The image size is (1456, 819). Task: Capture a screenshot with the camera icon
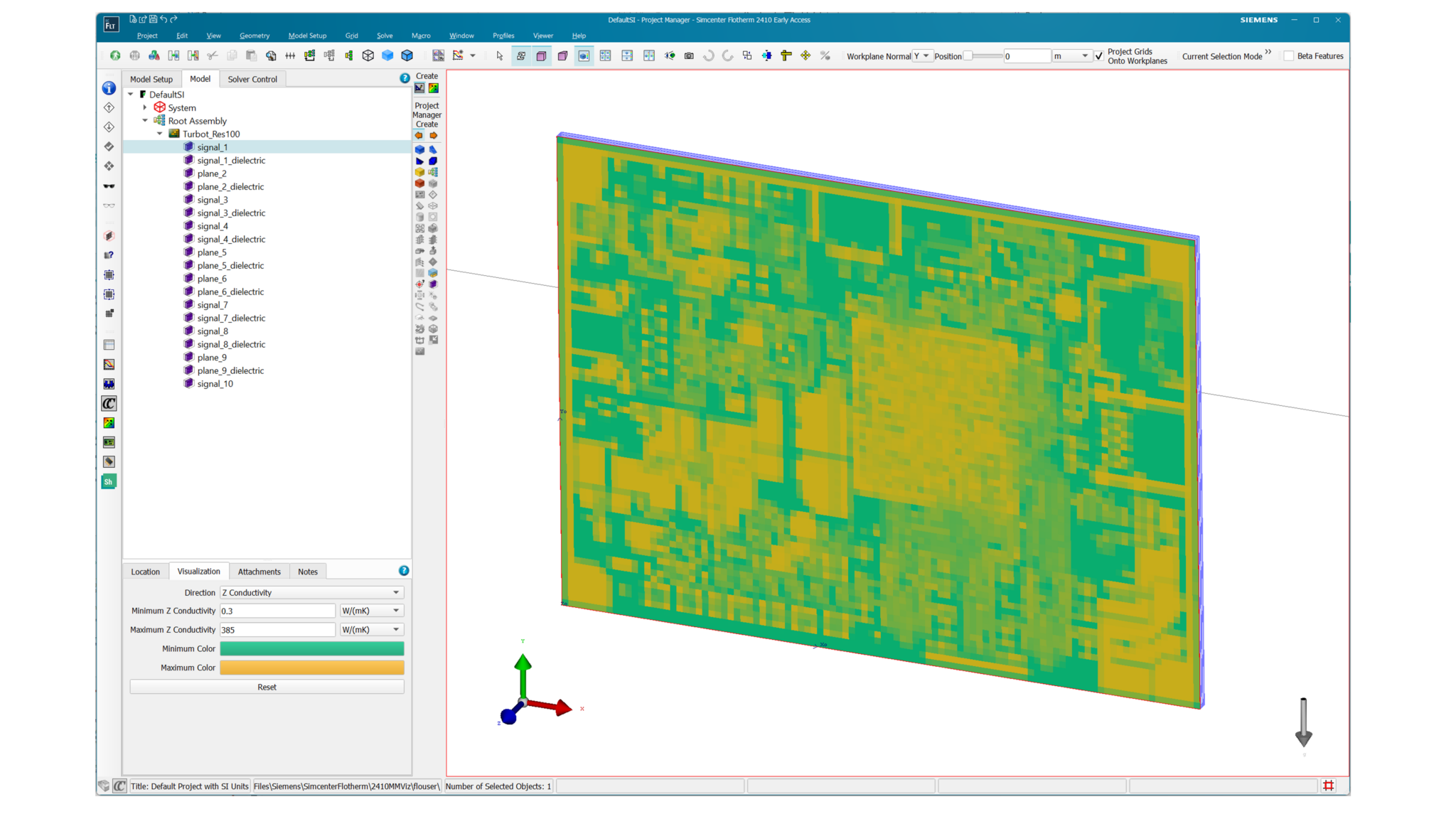689,55
